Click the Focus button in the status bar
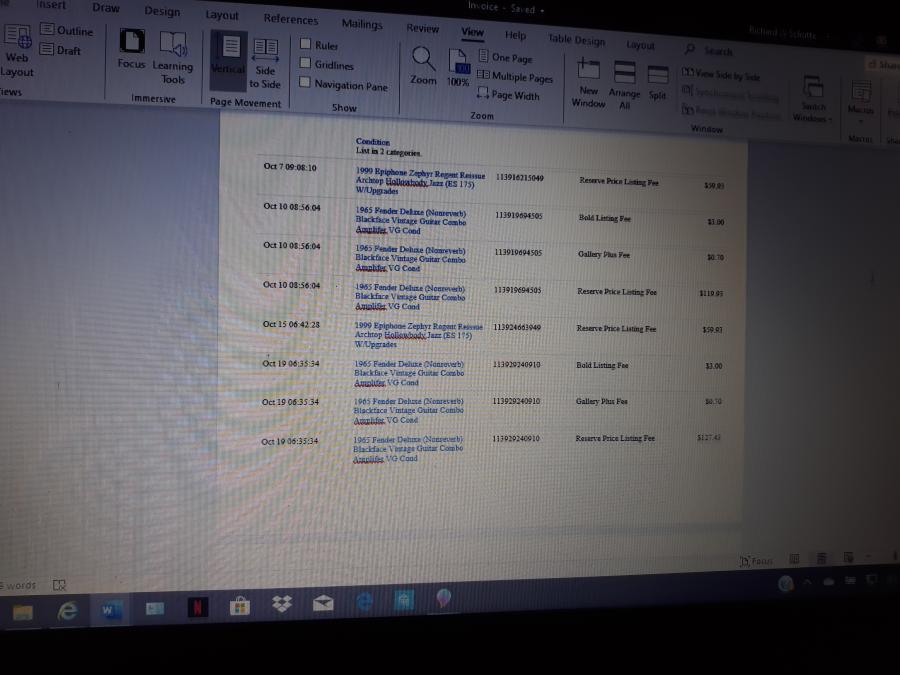The width and height of the screenshot is (900, 675). click(757, 561)
